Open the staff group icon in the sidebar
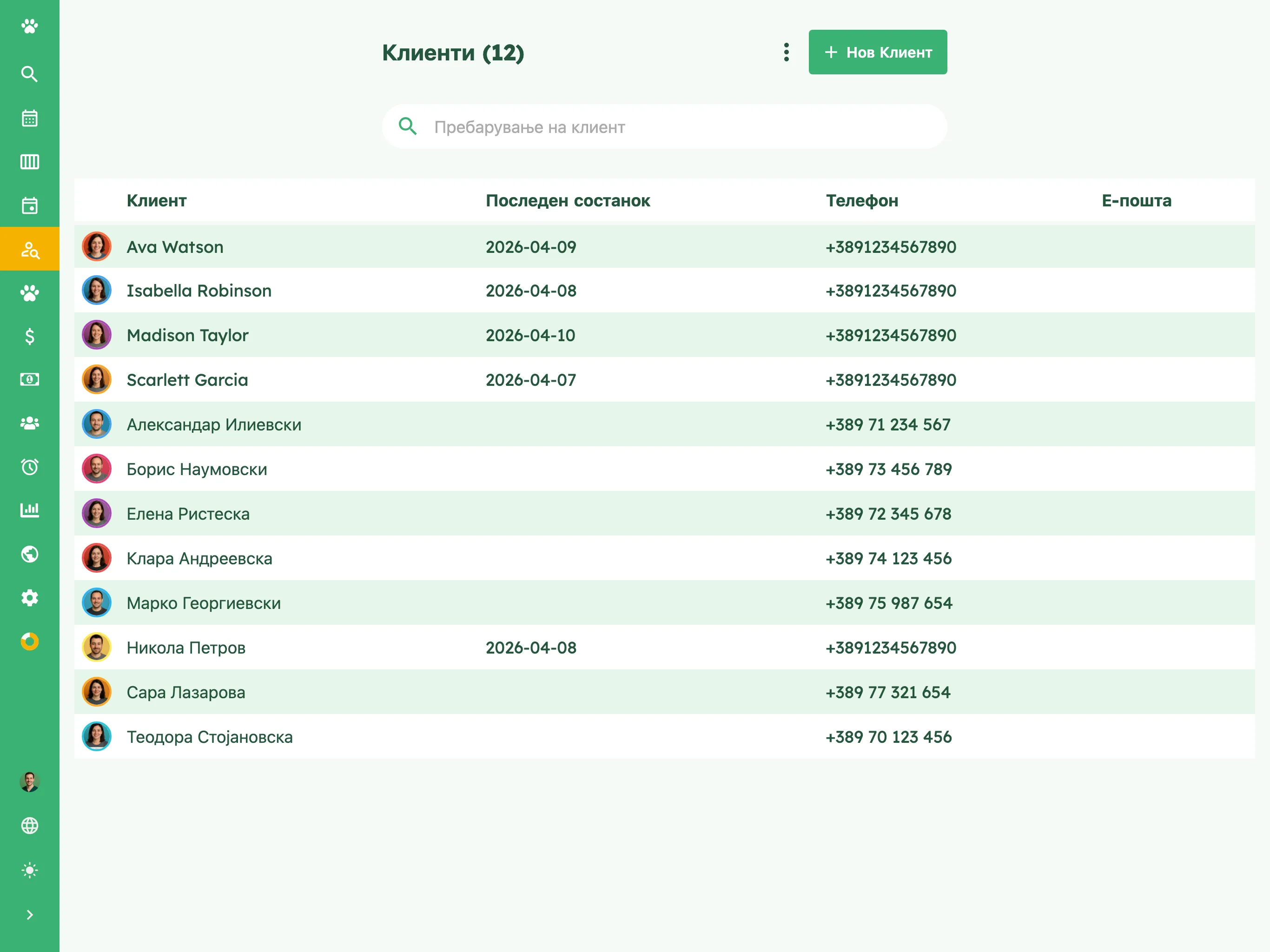1270x952 pixels. pos(29,423)
